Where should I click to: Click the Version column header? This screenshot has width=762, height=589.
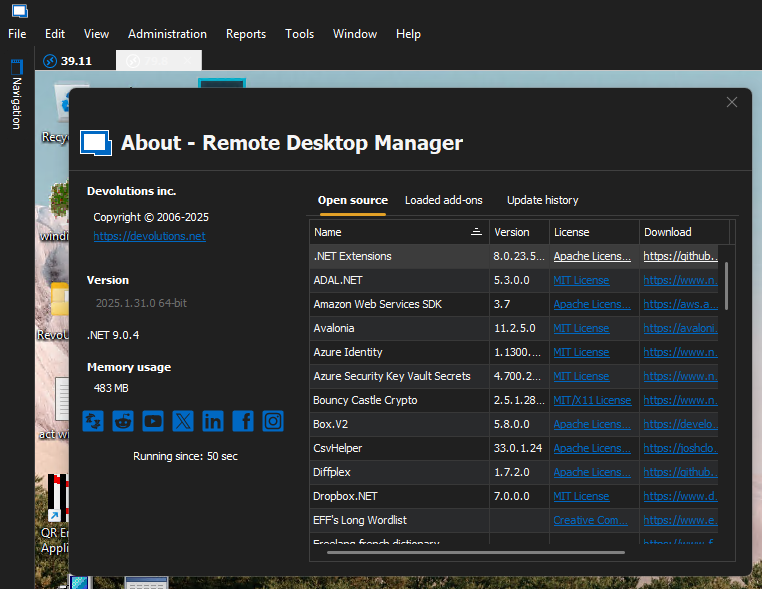click(519, 232)
